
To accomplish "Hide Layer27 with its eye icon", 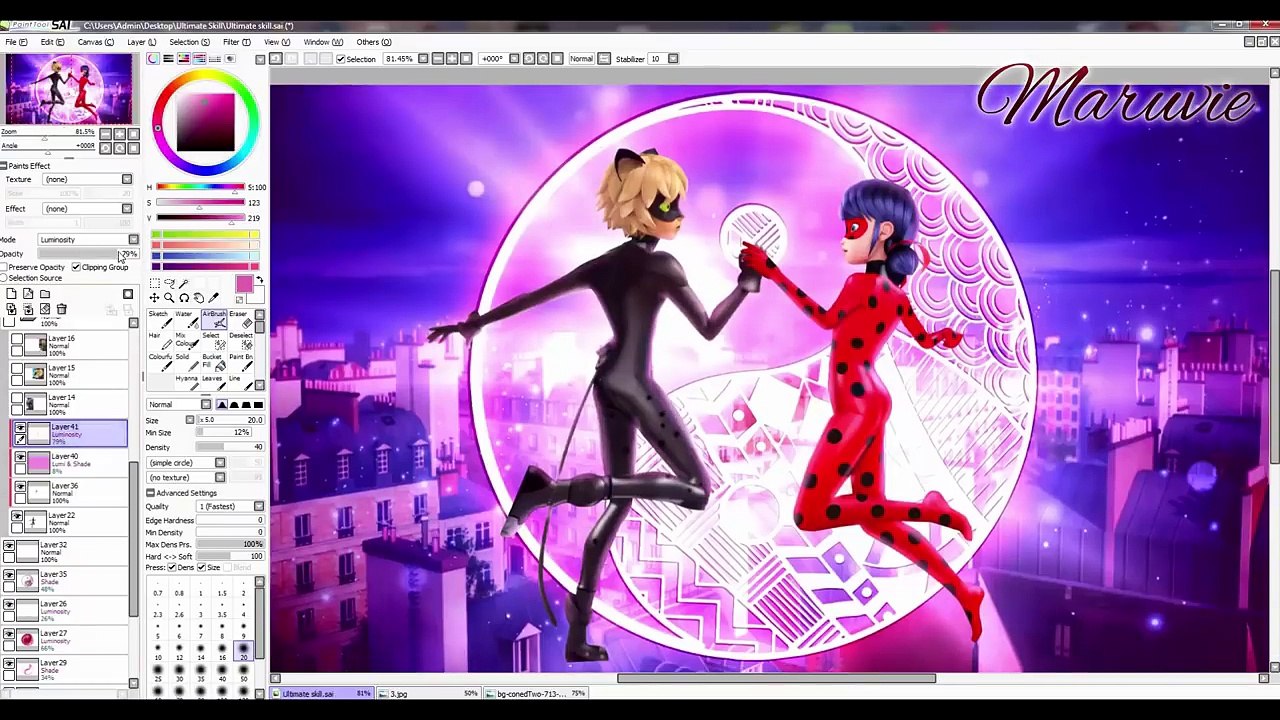I will (9, 634).
